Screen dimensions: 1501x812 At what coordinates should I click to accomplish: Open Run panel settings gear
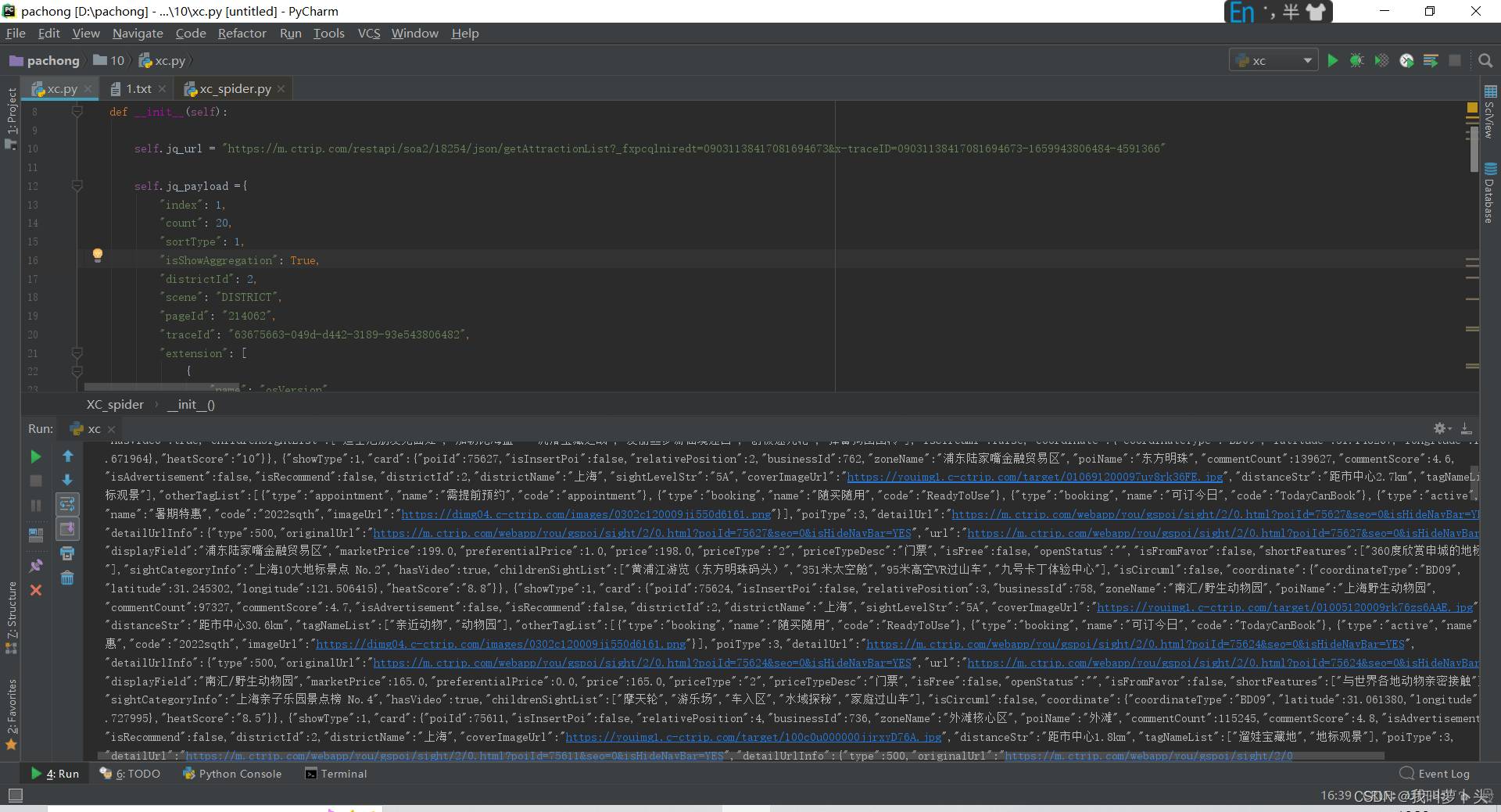(x=1442, y=428)
